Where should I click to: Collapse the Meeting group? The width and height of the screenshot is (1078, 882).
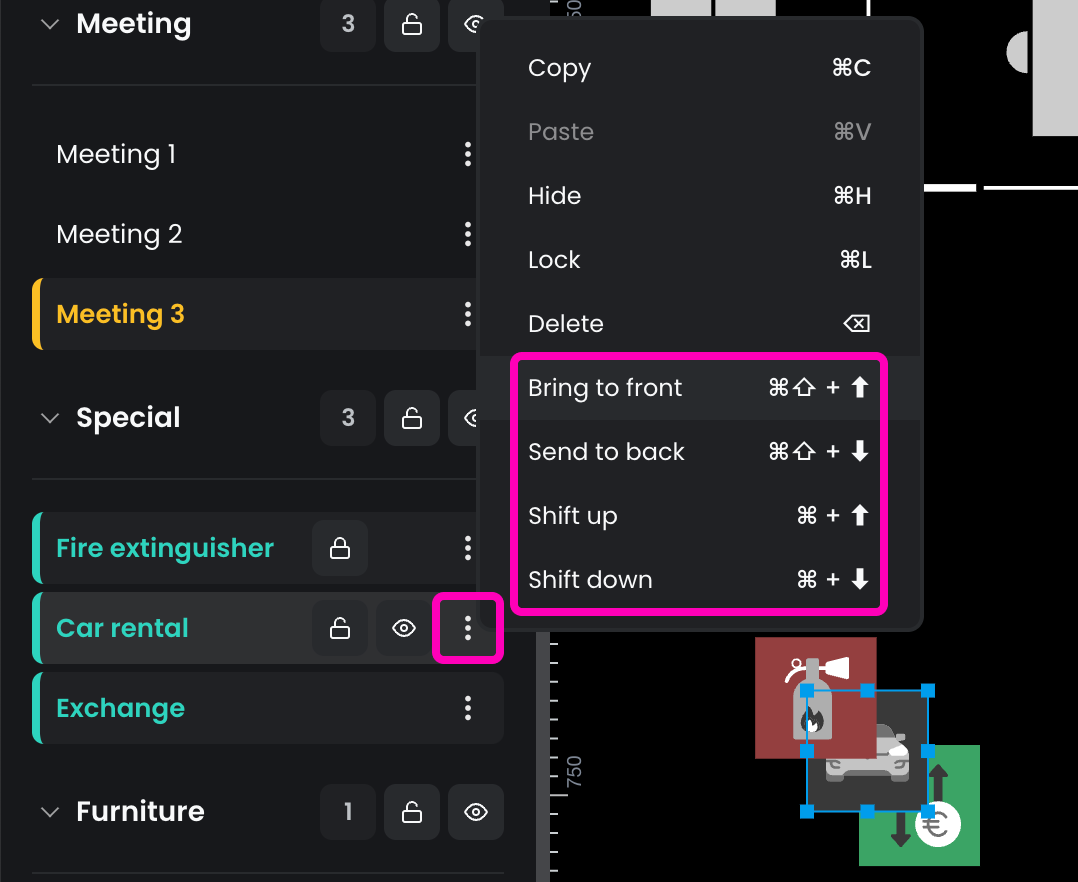tap(50, 24)
